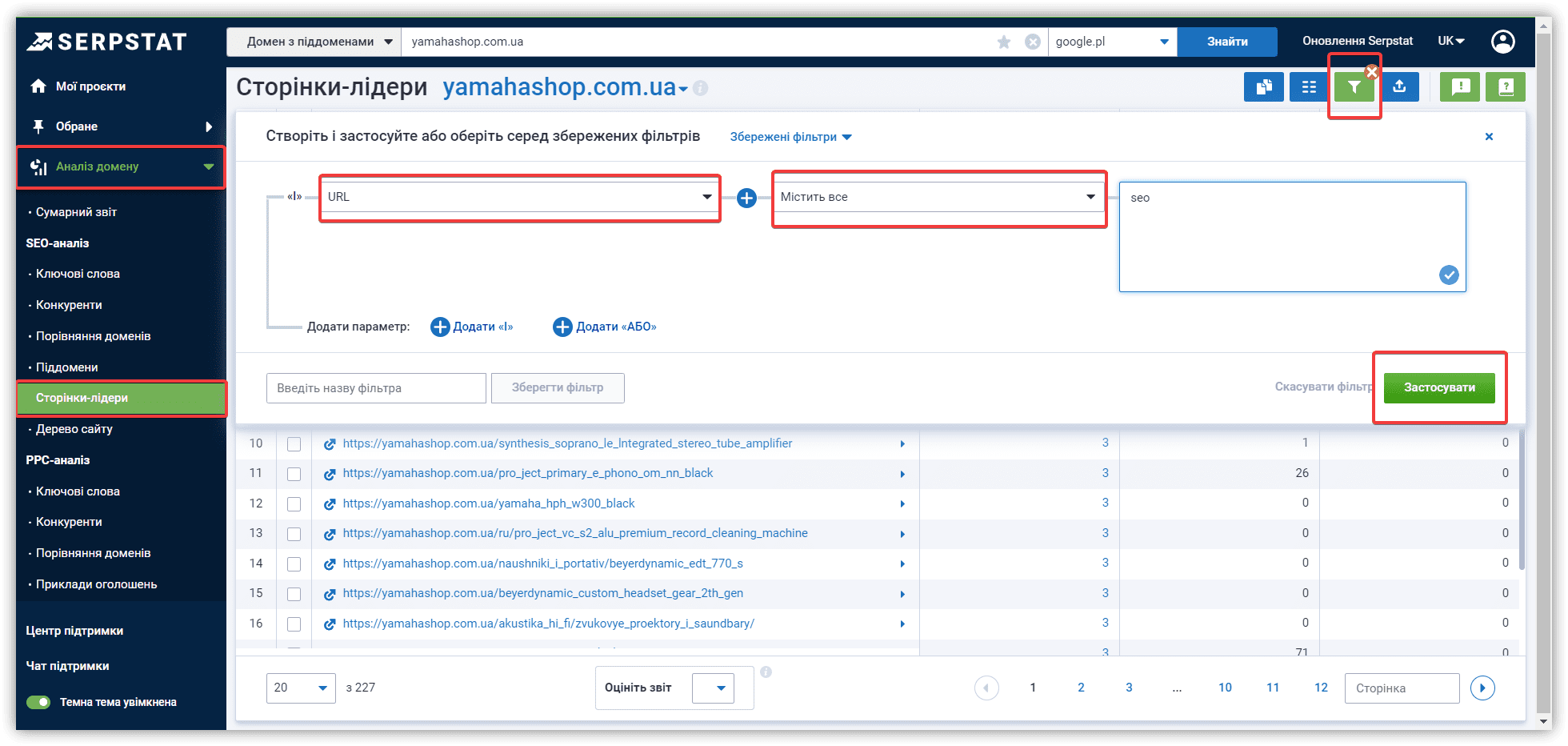The width and height of the screenshot is (1568, 746).
Task: Open Приклади оголошень in the sidebar
Action: point(96,584)
